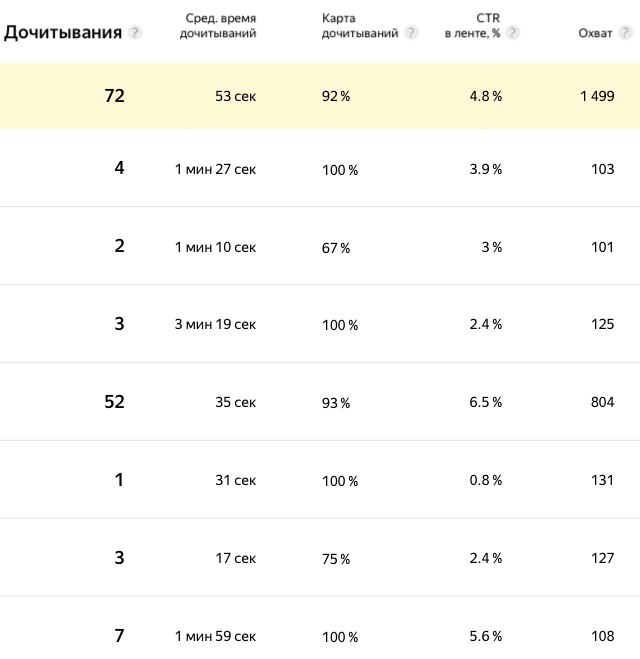Image resolution: width=640 pixels, height=659 pixels.
Task: Sort by the Дочитывания column header
Action: pyautogui.click(x=63, y=32)
